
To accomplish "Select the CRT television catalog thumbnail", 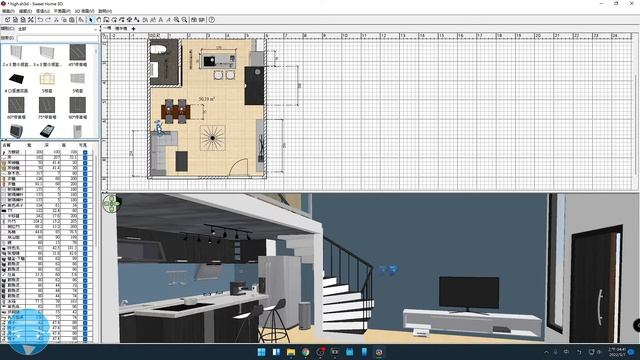I will 16,131.
